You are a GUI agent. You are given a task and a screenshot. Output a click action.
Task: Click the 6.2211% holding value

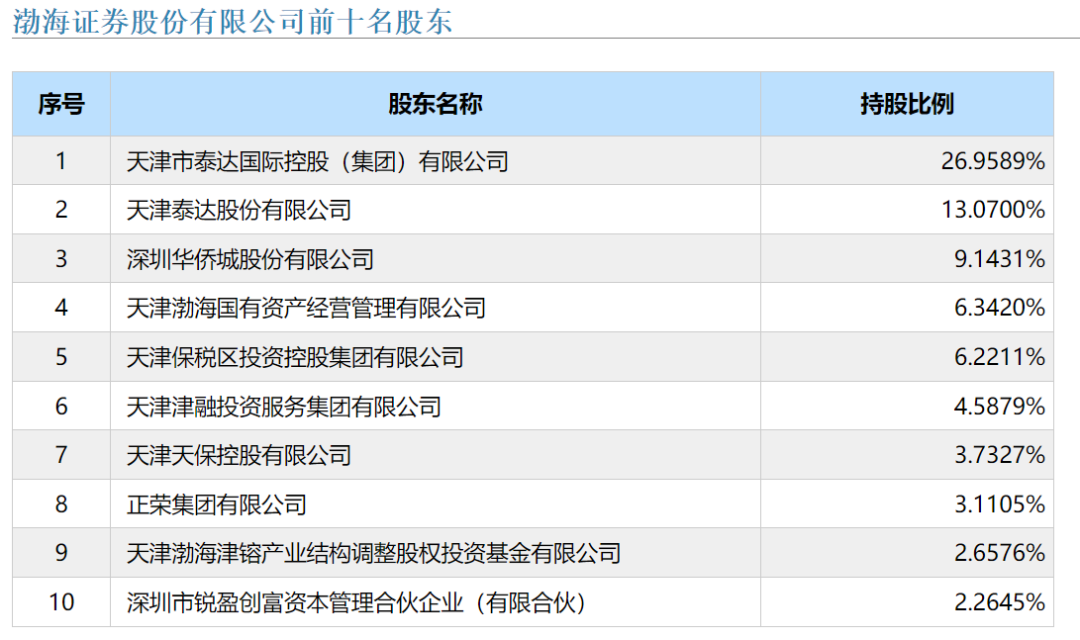click(x=999, y=357)
